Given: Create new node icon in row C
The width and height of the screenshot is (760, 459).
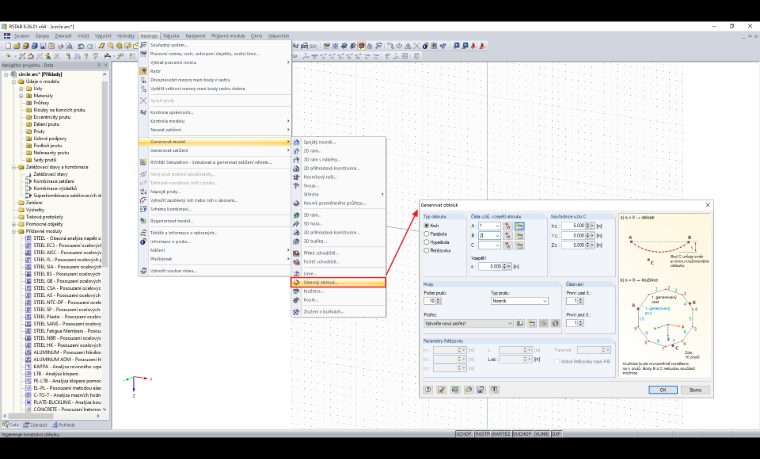Looking at the screenshot, I should click(x=520, y=245).
